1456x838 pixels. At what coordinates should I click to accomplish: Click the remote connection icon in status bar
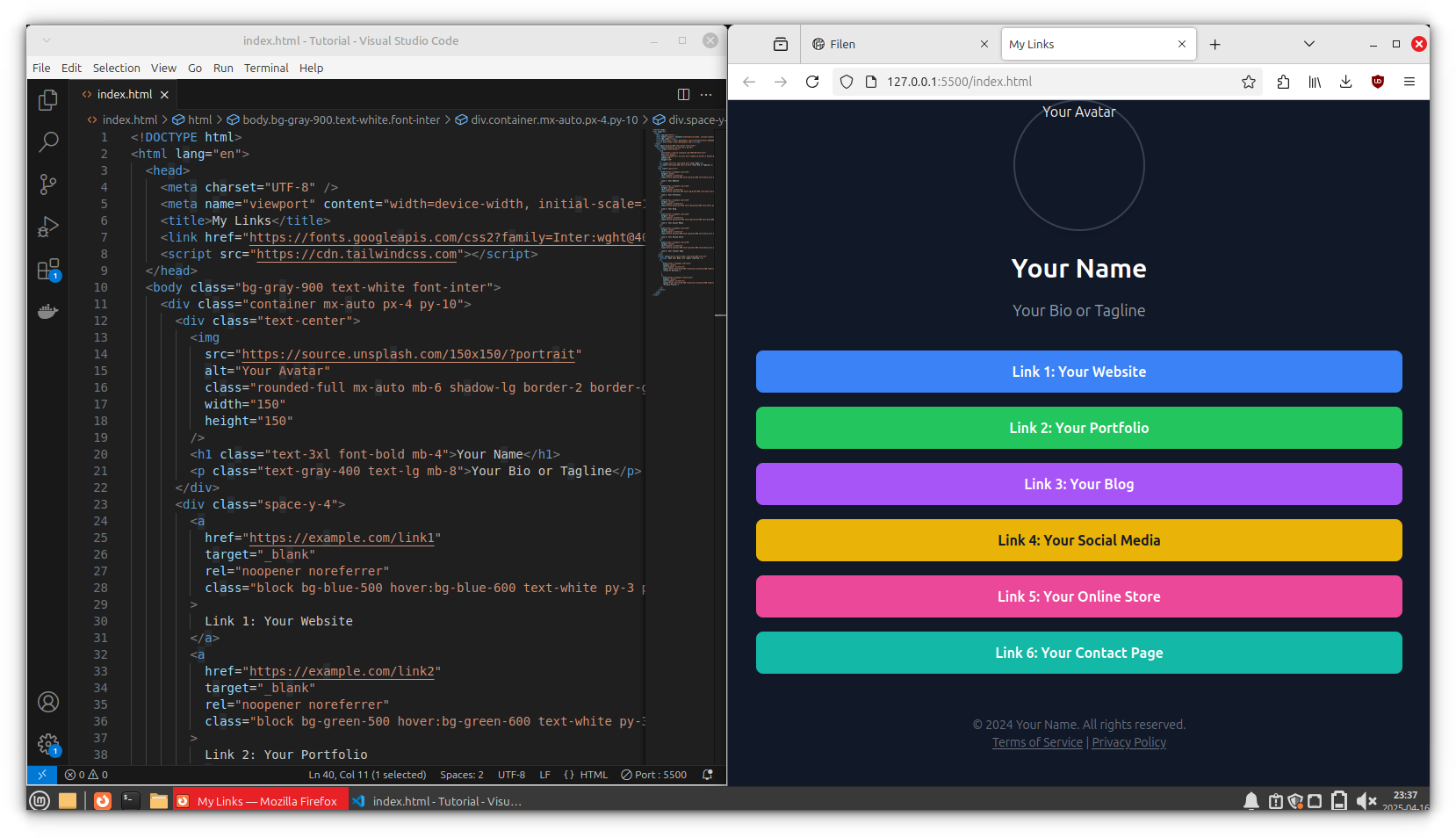(41, 775)
